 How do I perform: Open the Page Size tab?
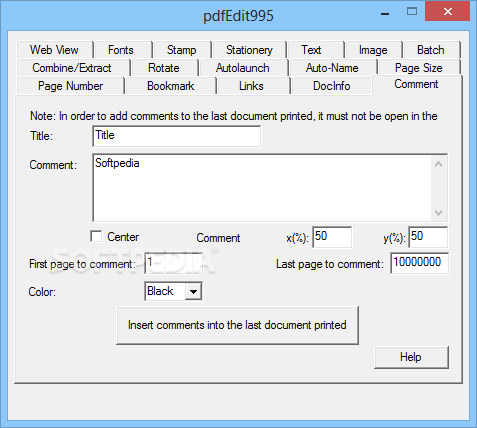click(x=419, y=68)
